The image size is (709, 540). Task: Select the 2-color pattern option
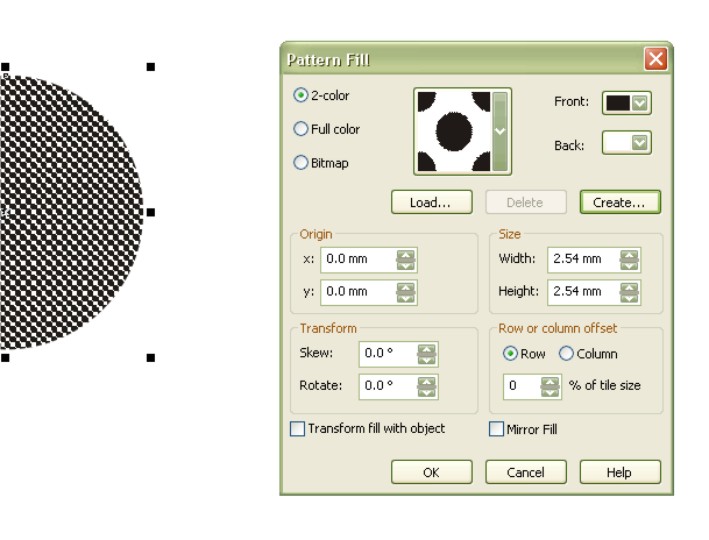click(300, 96)
